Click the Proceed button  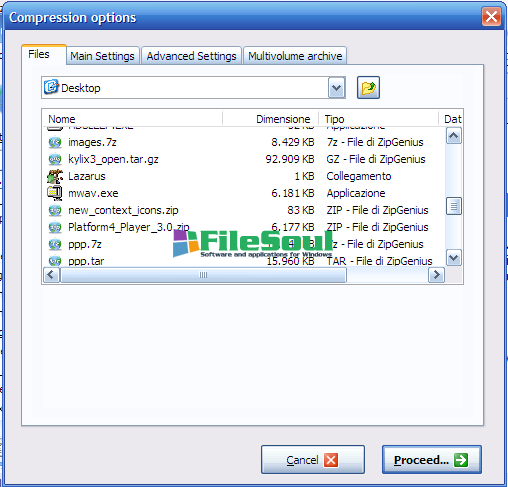pyautogui.click(x=432, y=460)
